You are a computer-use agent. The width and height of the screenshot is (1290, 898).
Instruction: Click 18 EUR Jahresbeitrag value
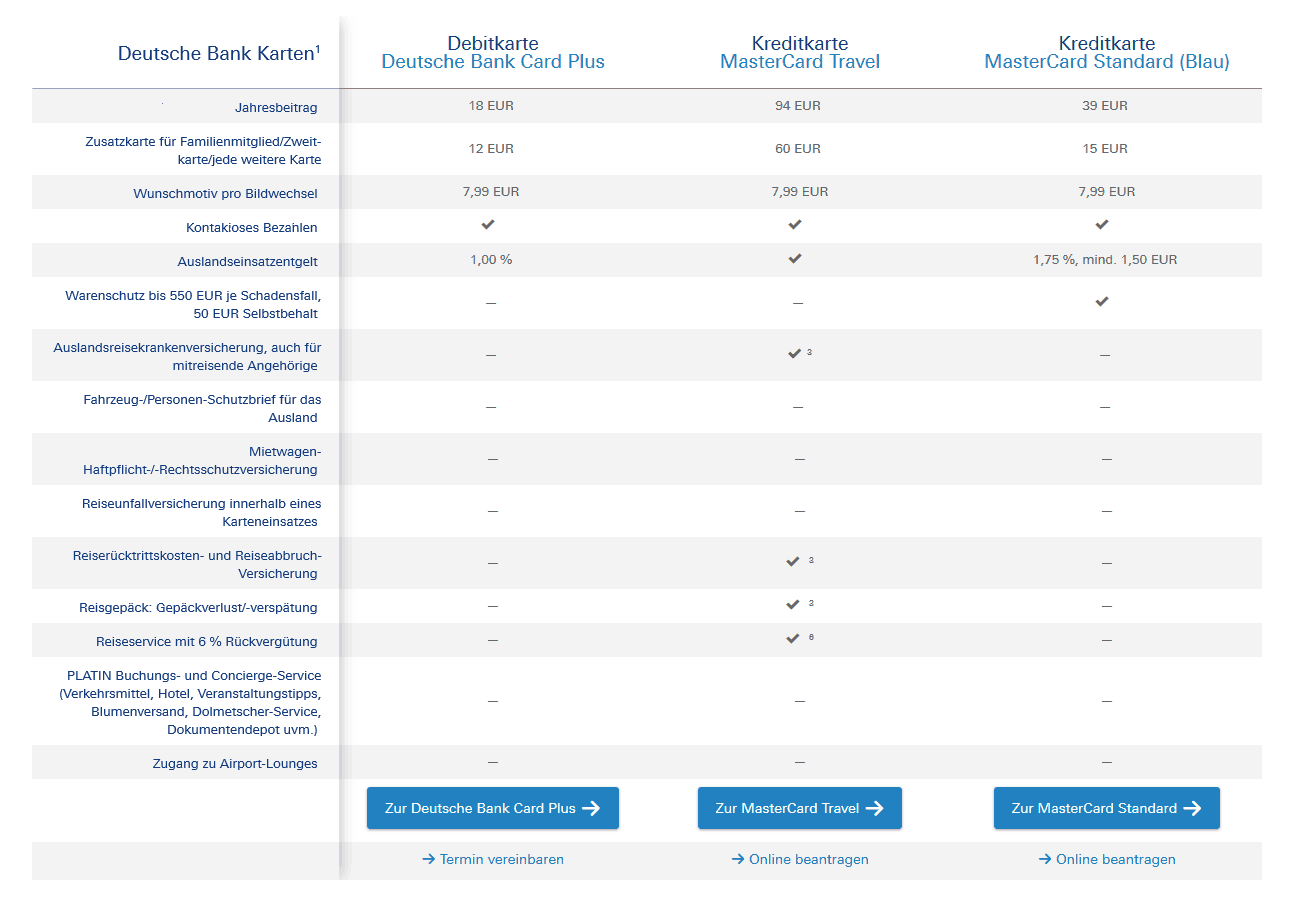(491, 105)
